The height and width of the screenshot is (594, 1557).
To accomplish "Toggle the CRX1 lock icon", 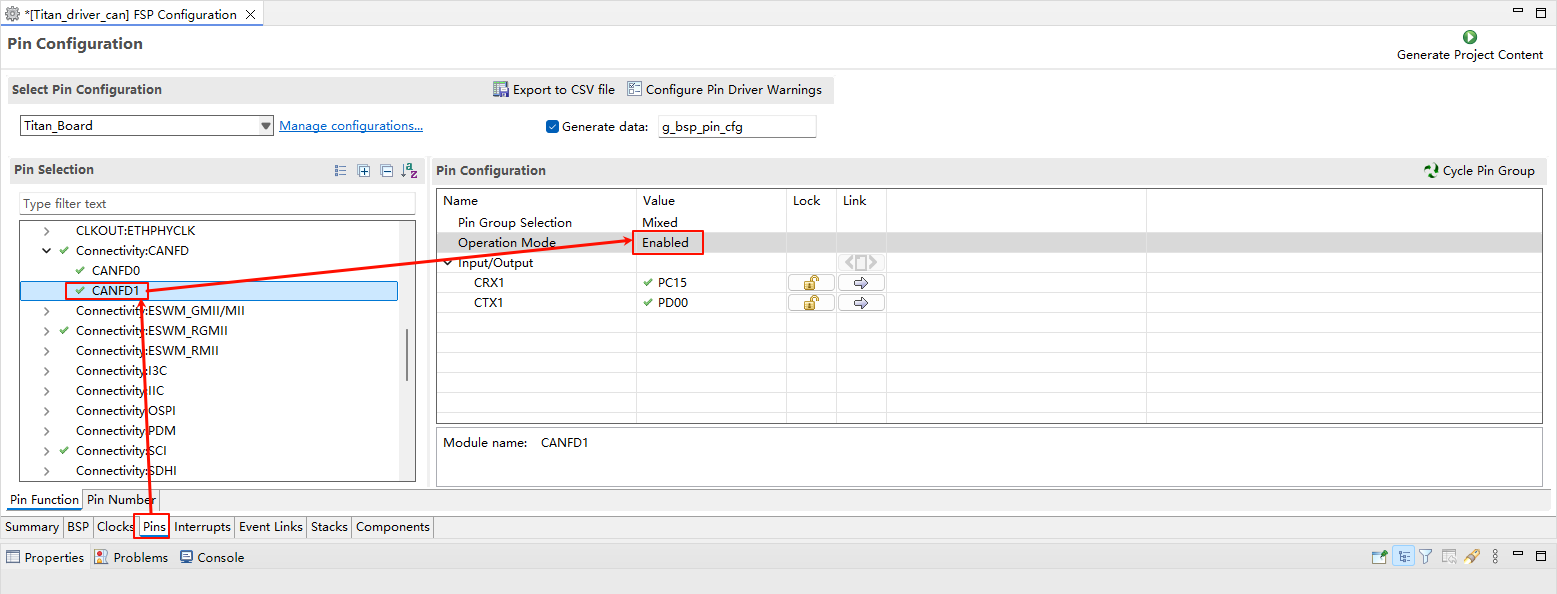I will [x=811, y=283].
